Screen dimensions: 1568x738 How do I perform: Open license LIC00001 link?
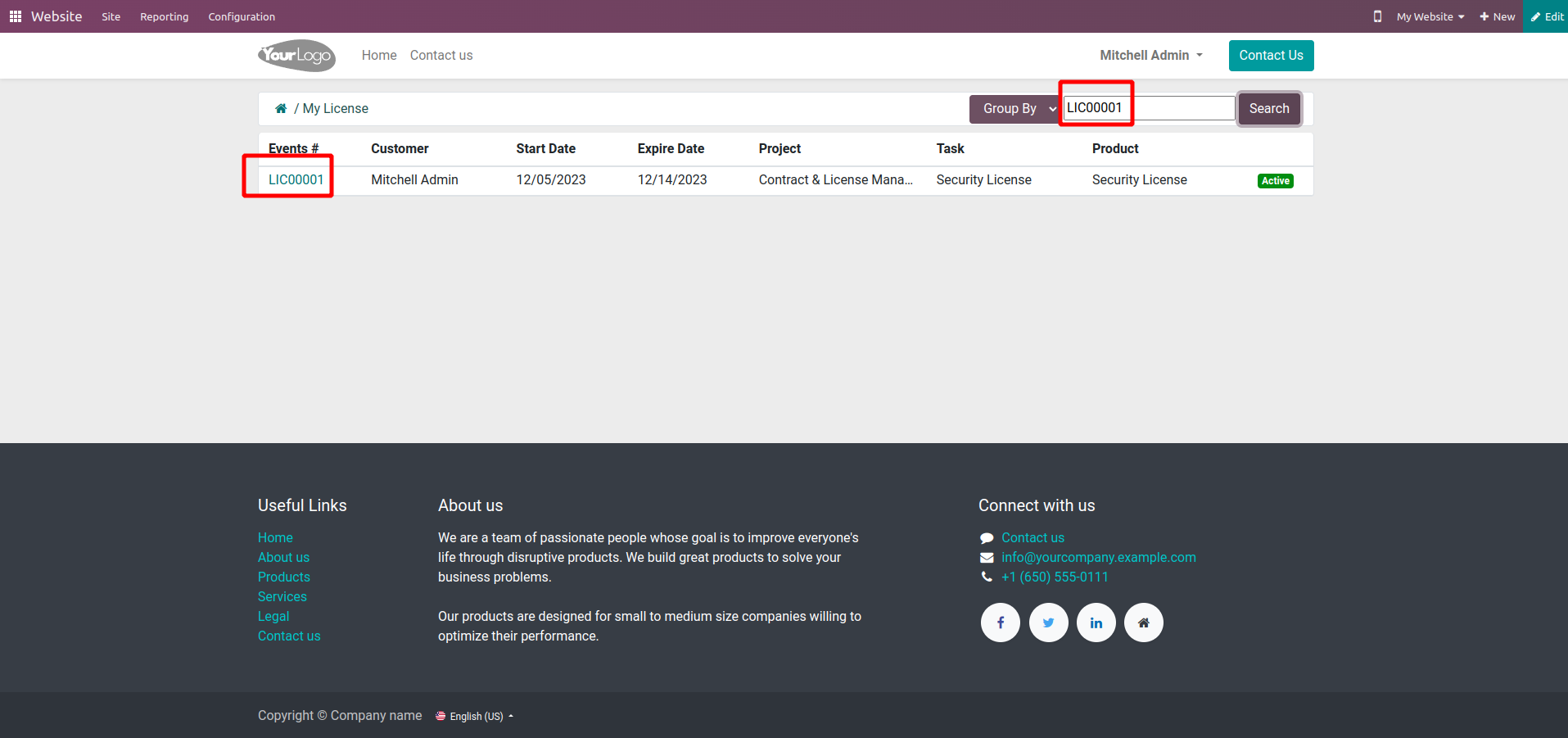[296, 179]
